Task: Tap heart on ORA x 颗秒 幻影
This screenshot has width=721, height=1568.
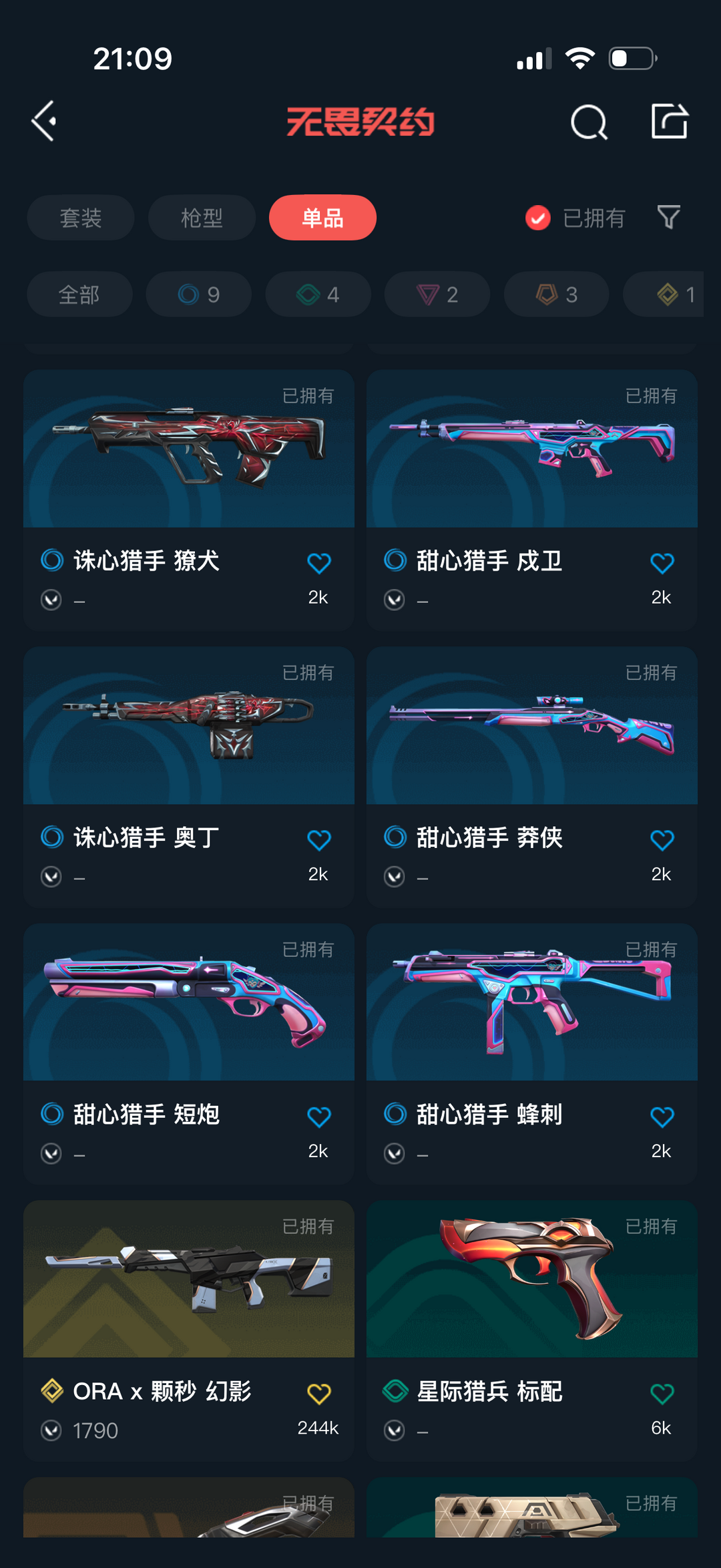Action: (319, 1393)
